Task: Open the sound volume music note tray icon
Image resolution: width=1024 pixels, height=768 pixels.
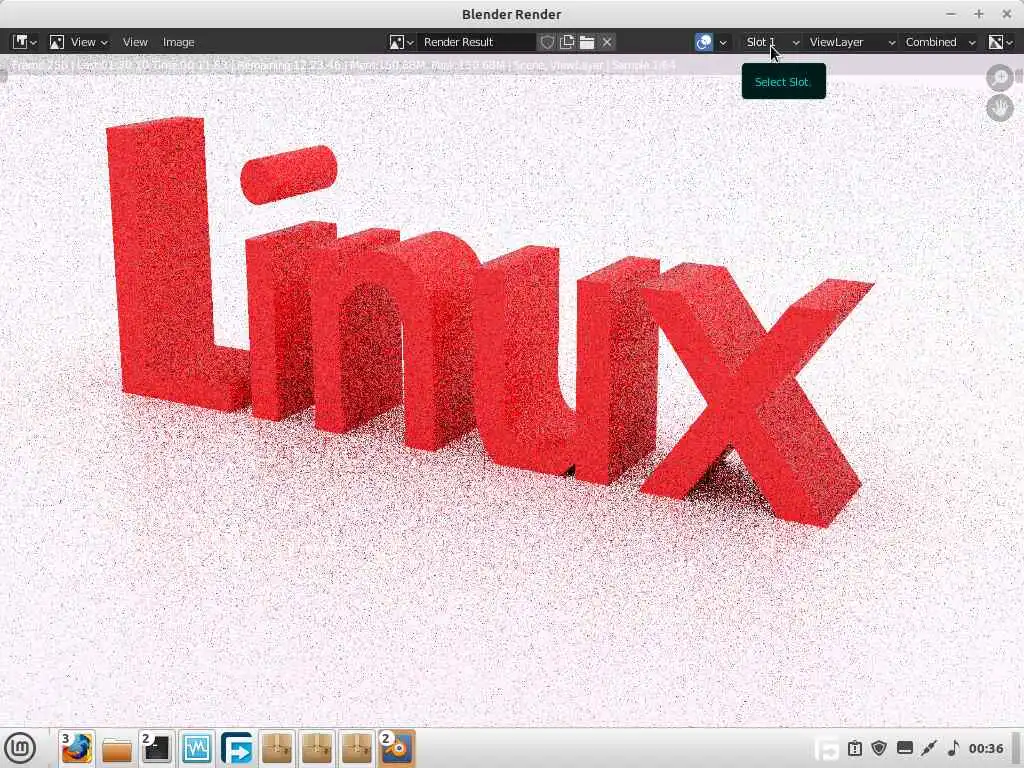Action: pos(953,748)
